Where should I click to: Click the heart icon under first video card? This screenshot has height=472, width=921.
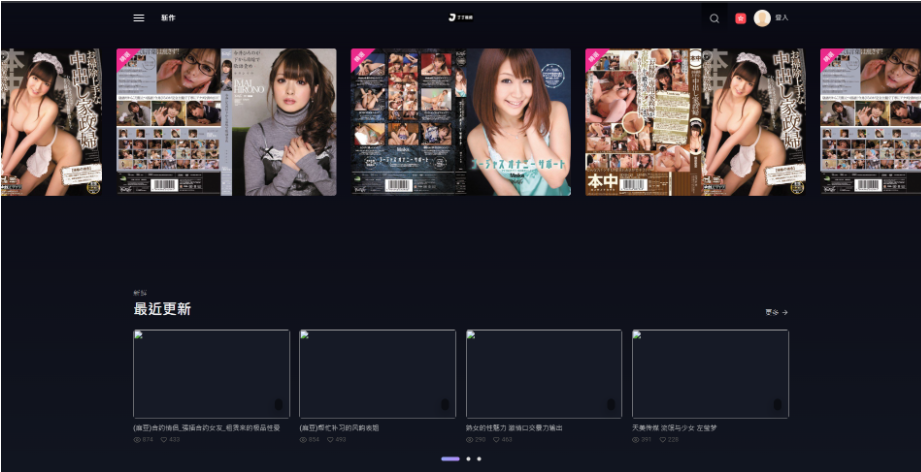click(163, 439)
